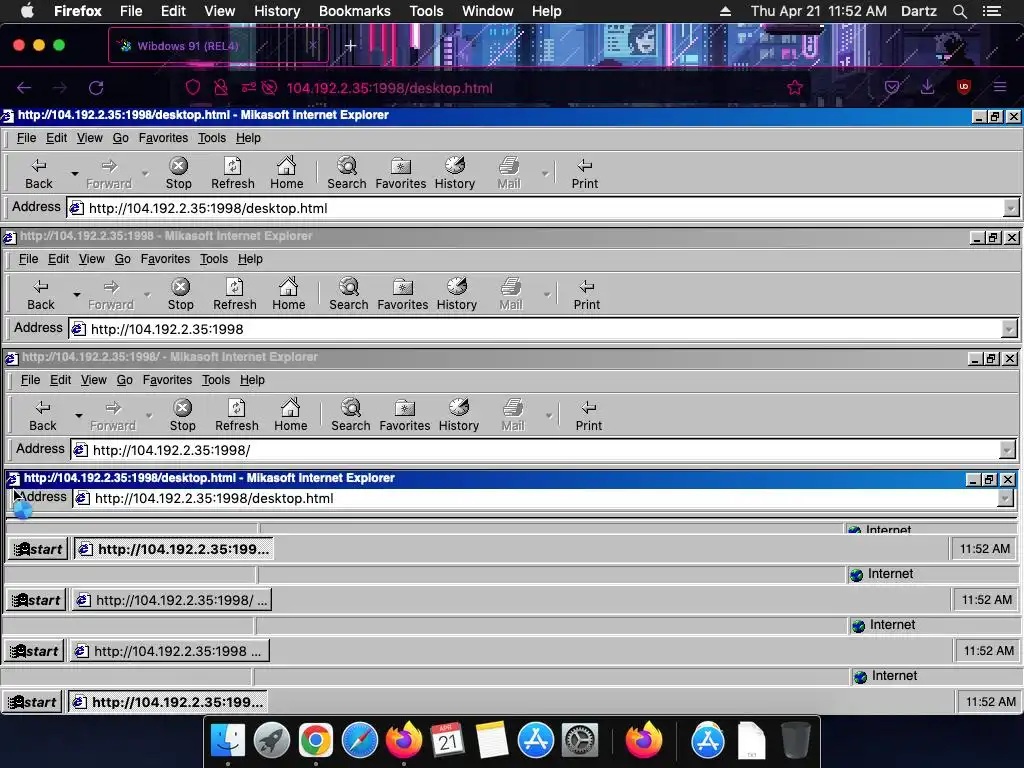Reload the page with Firefox reload button
This screenshot has height=768, width=1024.
click(96, 88)
